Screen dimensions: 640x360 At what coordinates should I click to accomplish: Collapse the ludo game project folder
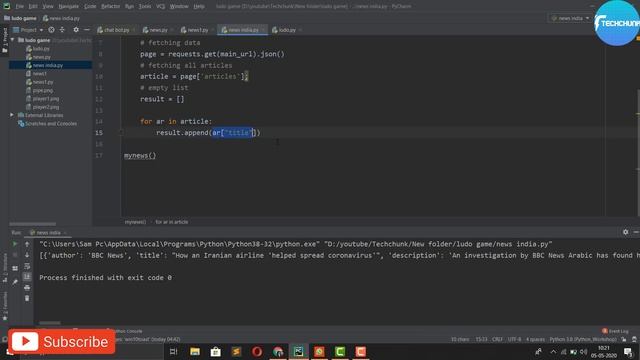(12, 40)
